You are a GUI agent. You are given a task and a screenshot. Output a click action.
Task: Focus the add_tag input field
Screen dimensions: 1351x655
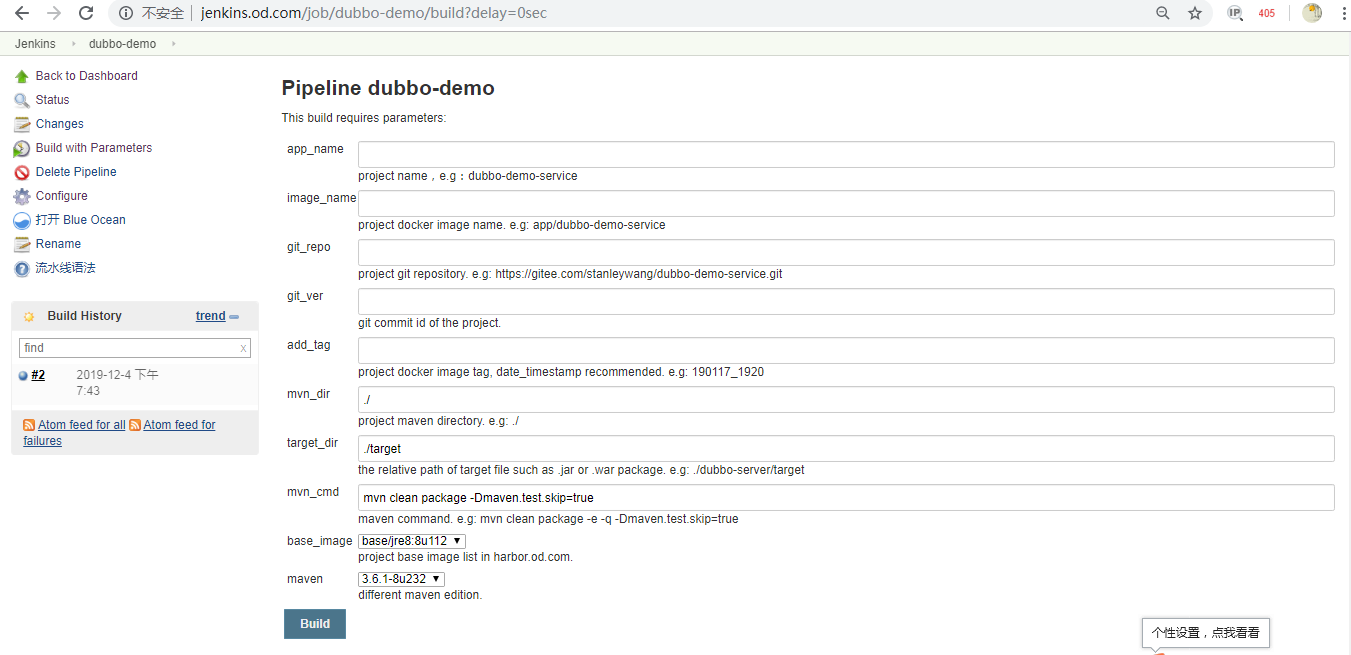coord(846,350)
